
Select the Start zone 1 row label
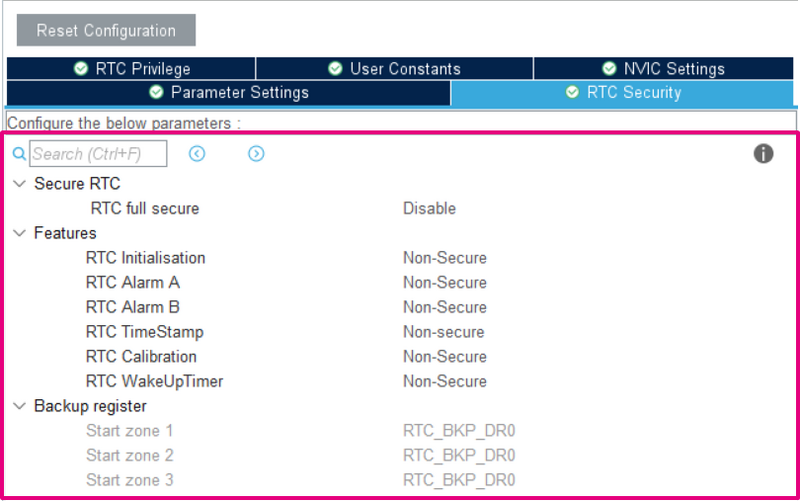point(130,431)
